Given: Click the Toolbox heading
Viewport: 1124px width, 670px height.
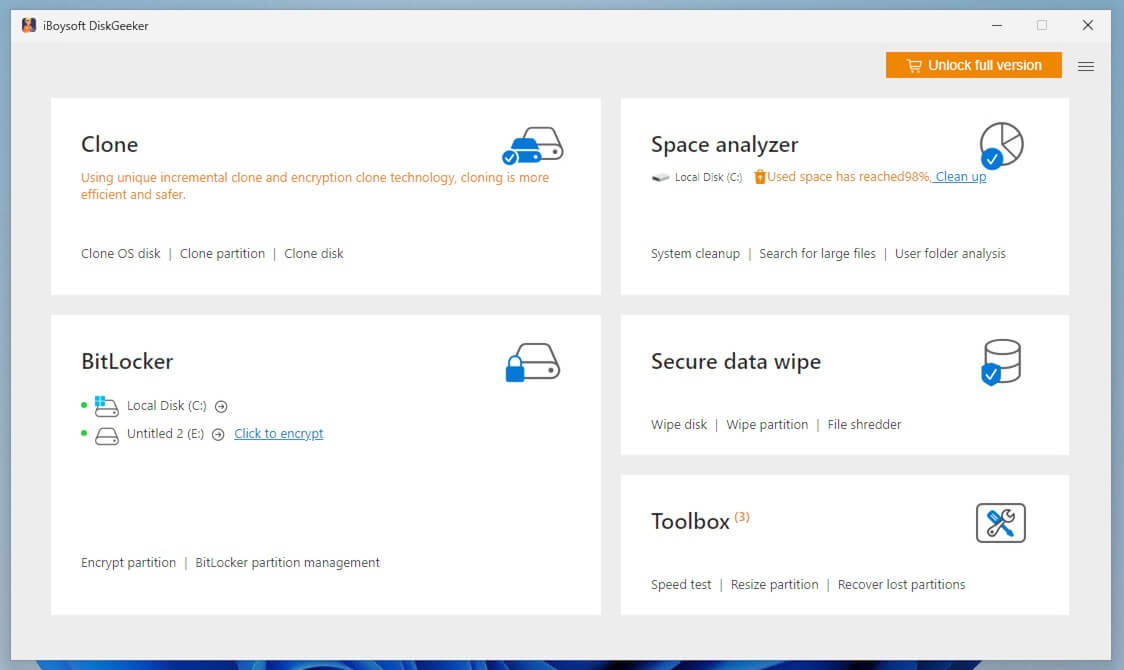Looking at the screenshot, I should (690, 522).
